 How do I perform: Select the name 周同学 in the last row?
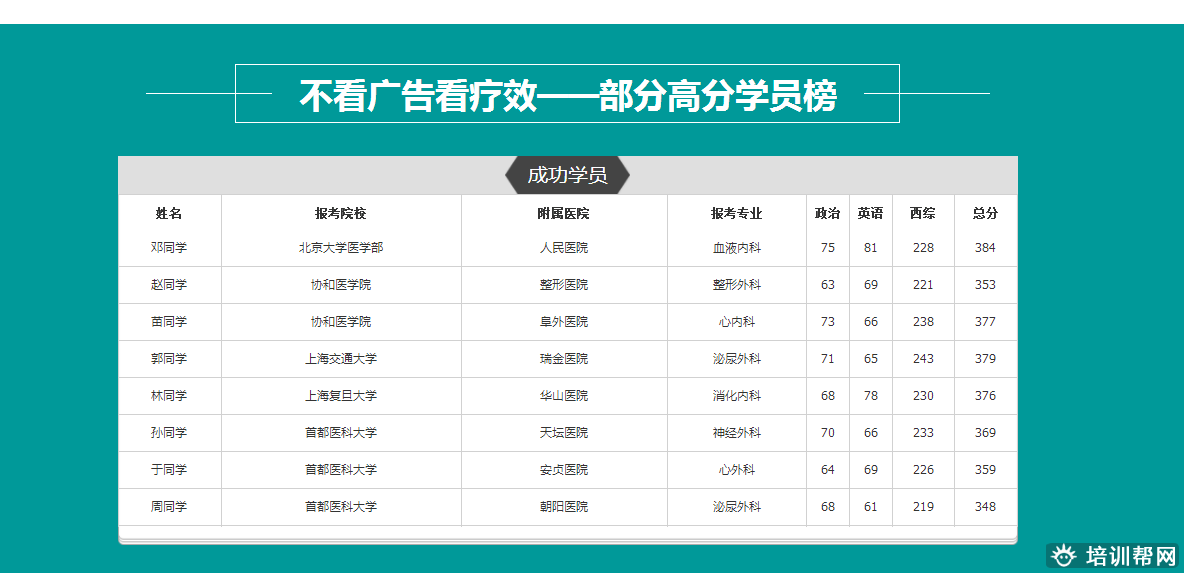point(169,507)
